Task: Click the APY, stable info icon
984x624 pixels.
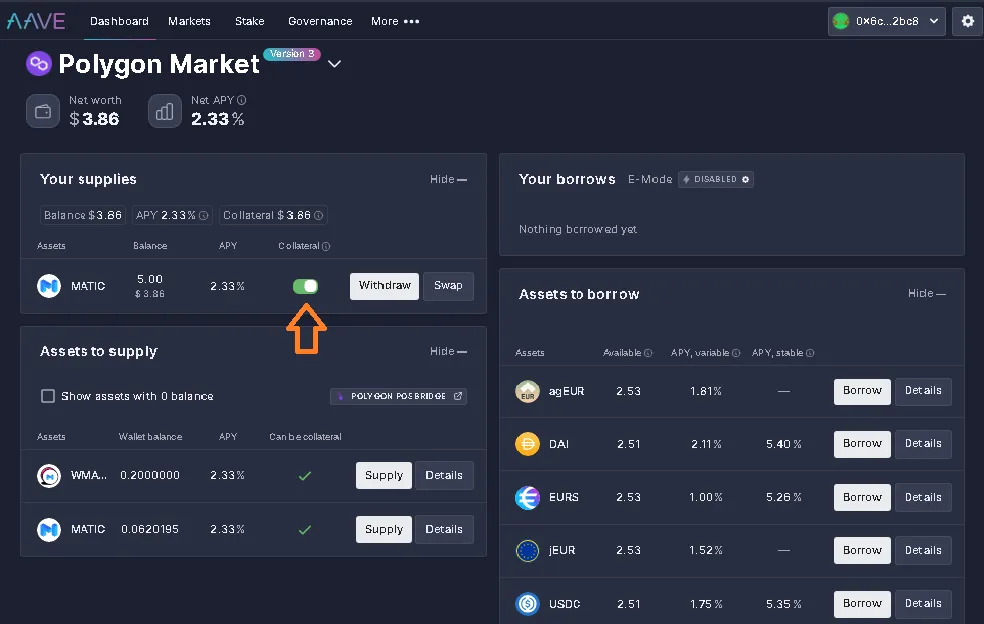Action: coord(810,353)
